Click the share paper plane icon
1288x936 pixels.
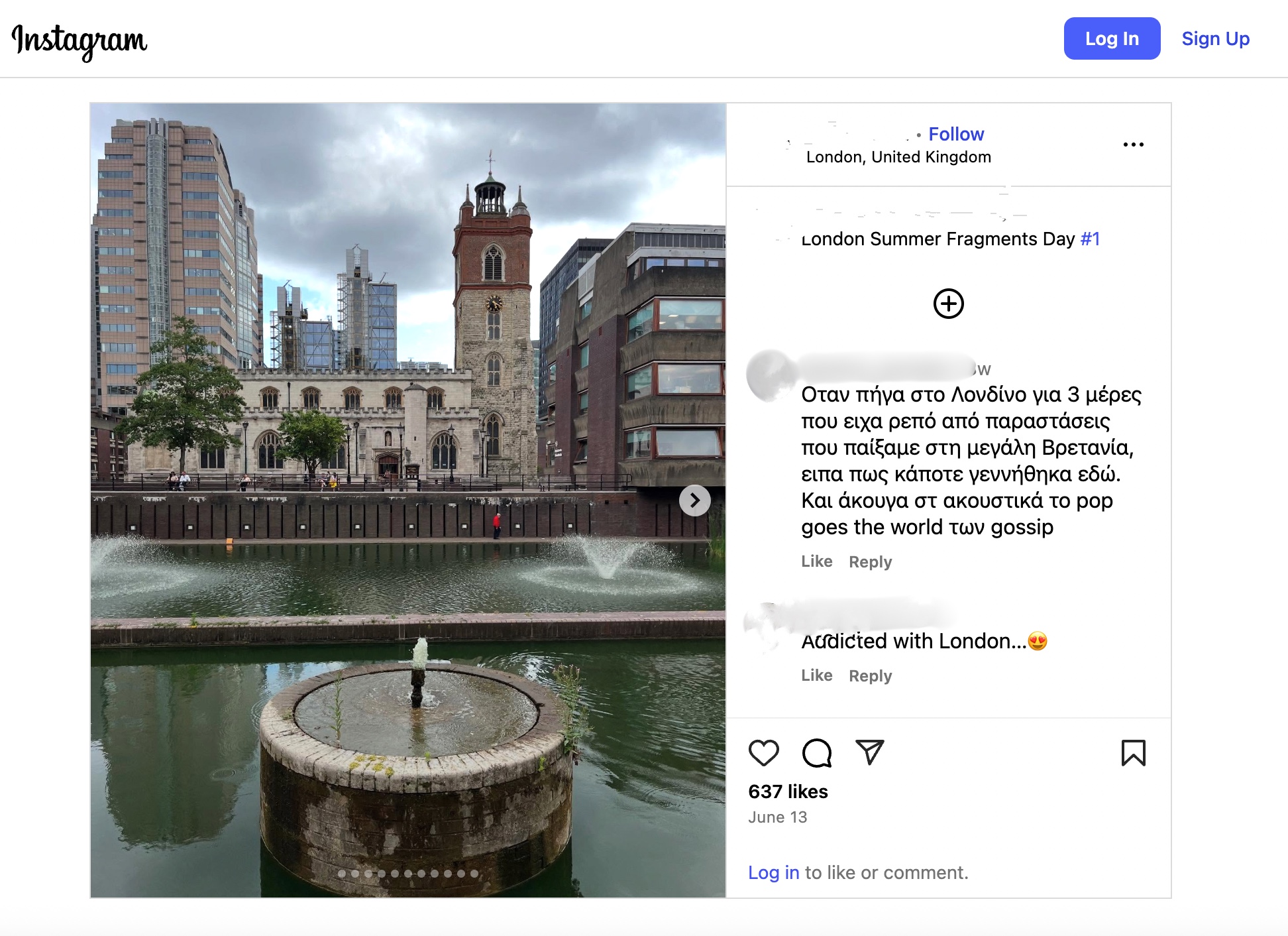point(869,752)
